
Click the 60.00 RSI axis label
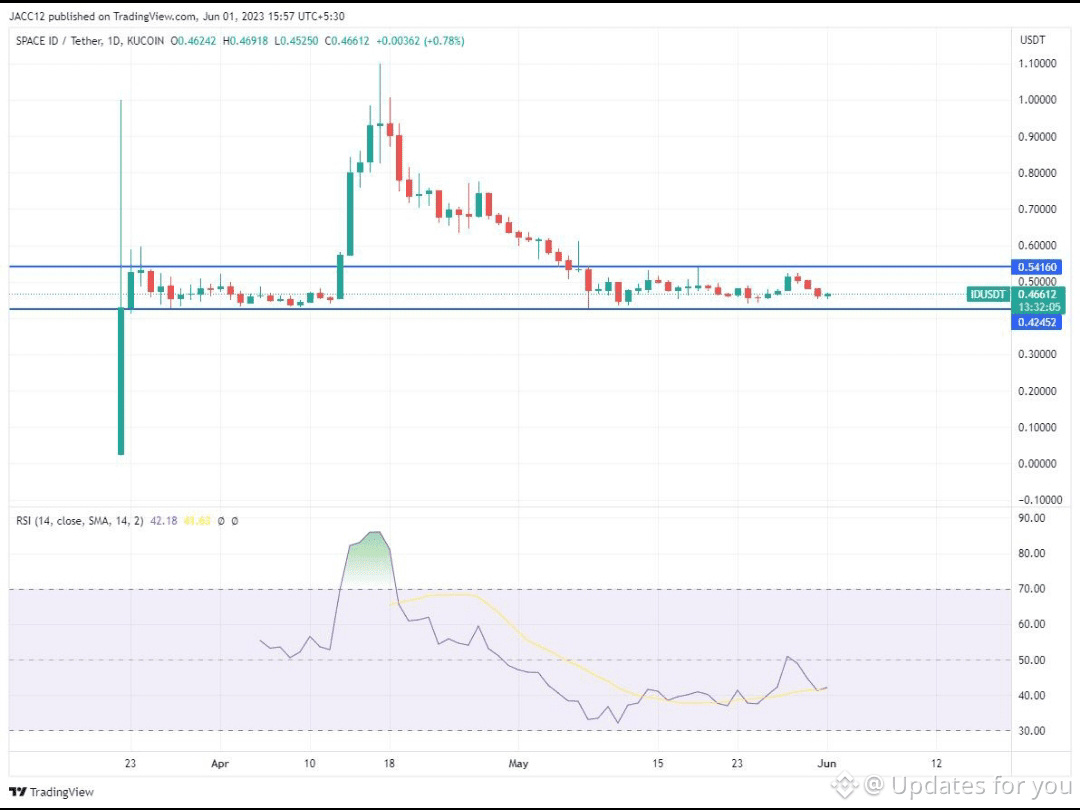(1032, 624)
